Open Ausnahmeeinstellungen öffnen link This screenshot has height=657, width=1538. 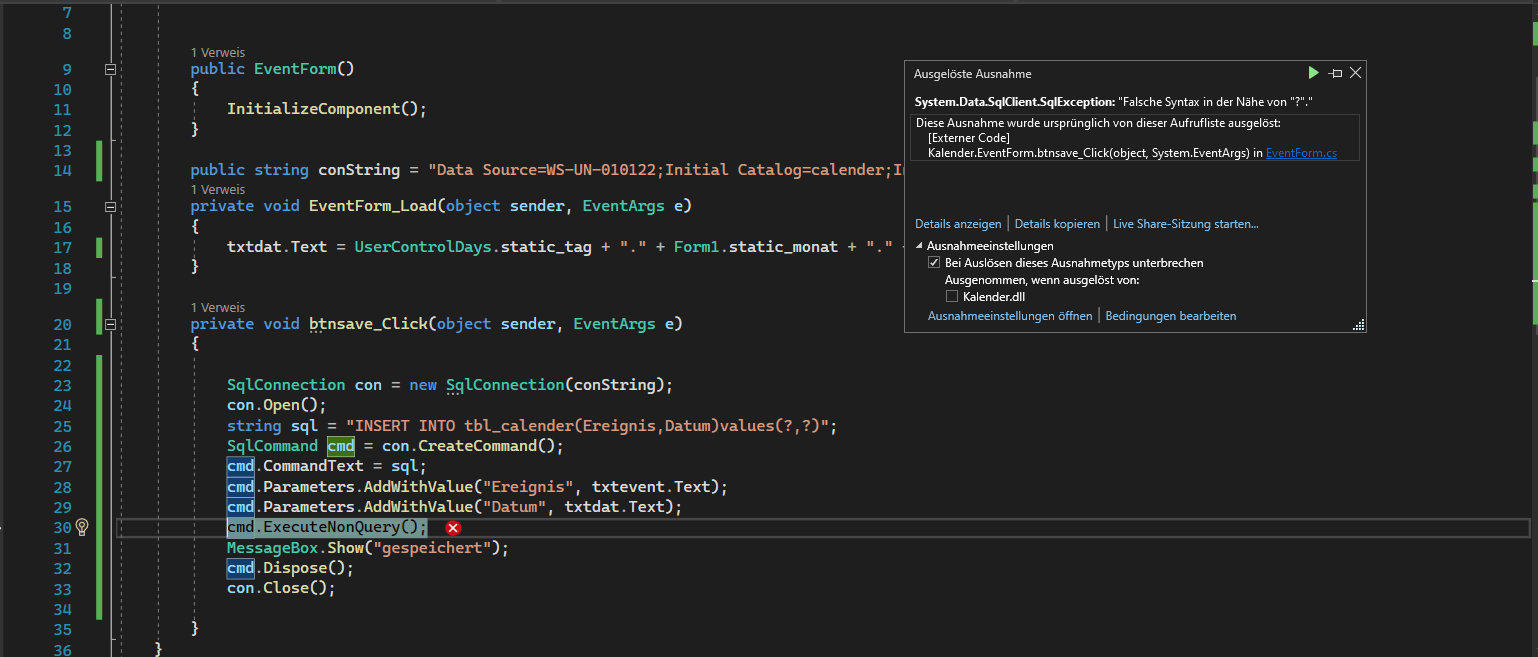point(1010,316)
